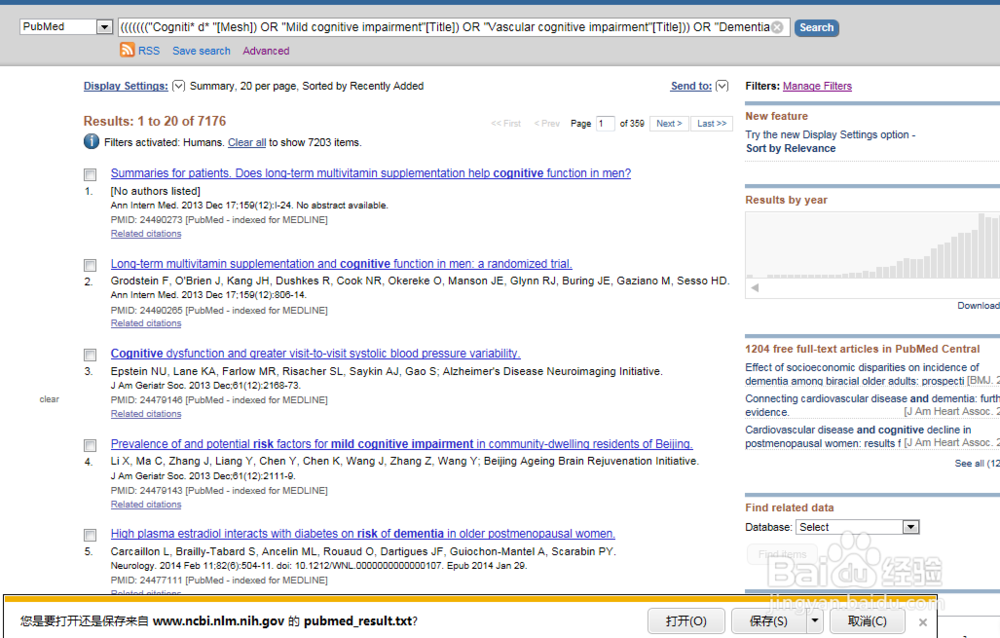Open the save button dropdown arrow in download bar
This screenshot has height=638, width=1000.
click(814, 620)
